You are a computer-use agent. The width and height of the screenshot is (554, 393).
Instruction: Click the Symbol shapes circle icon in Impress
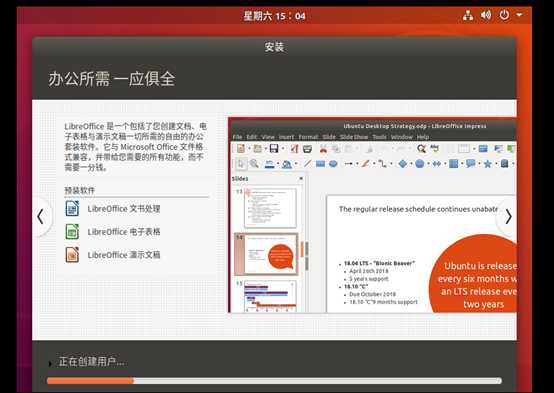pos(419,164)
